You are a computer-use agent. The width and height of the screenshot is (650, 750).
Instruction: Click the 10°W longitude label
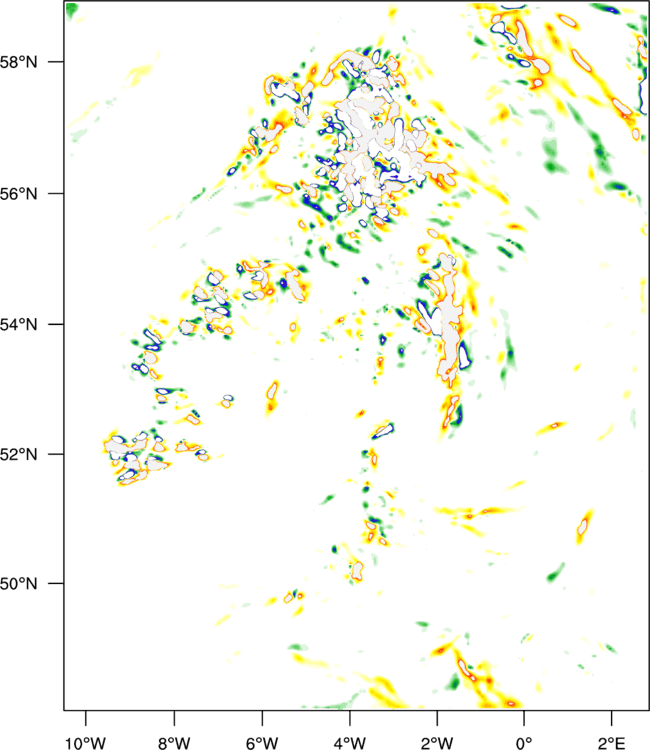point(86,743)
